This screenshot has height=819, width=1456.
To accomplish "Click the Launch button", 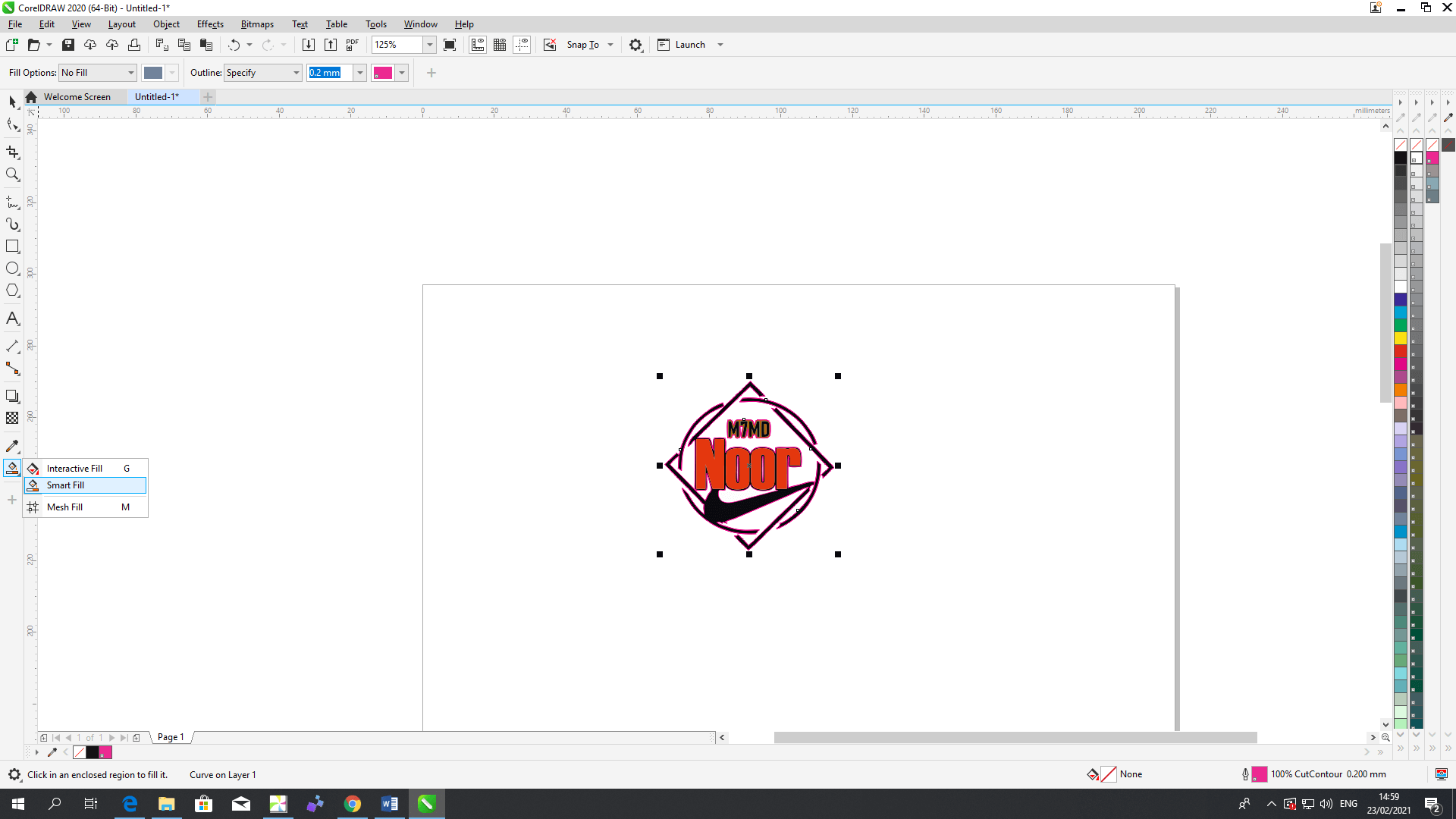I will click(x=682, y=45).
